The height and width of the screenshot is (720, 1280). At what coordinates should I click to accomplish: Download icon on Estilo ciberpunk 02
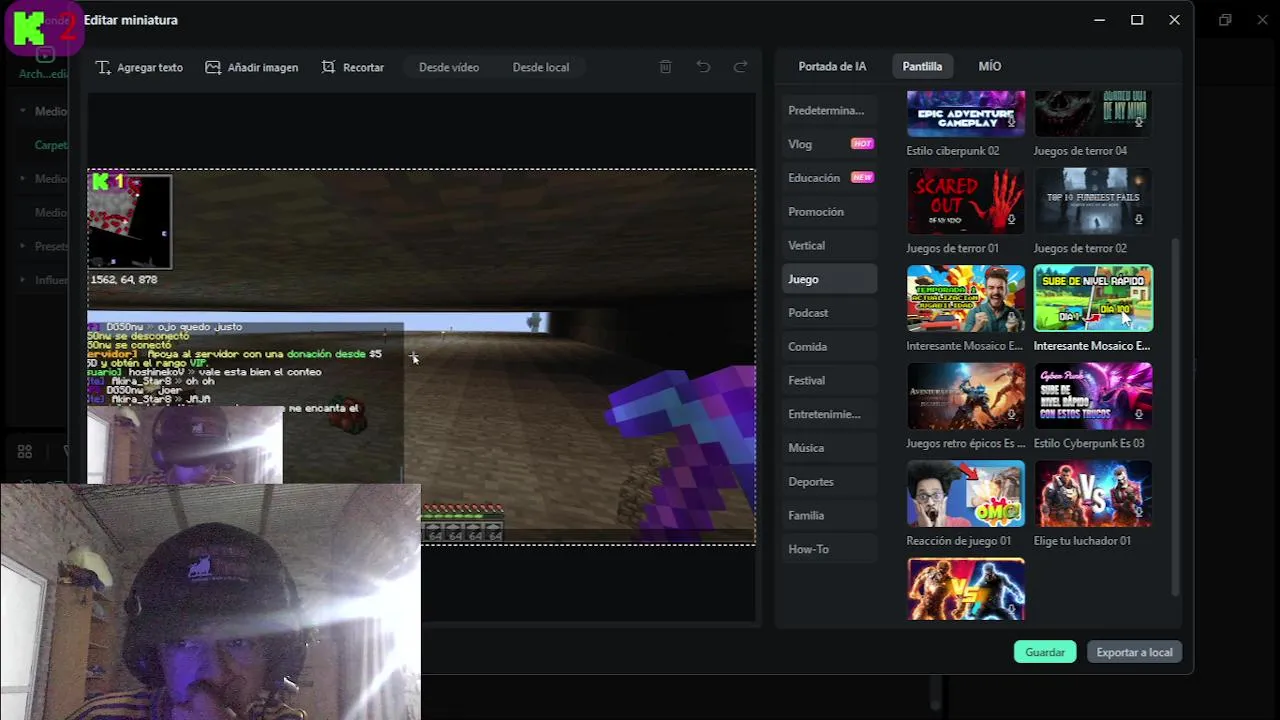(x=1011, y=123)
